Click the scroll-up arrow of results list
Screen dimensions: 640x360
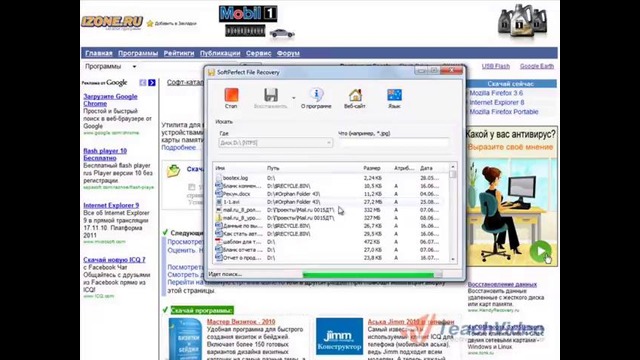coord(452,167)
